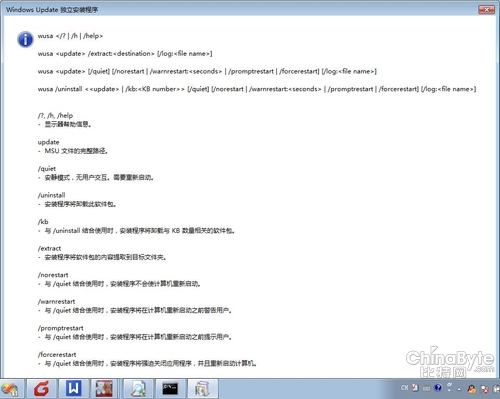This screenshot has width=500, height=399.
Task: Open the blue W word processor in taskbar
Action: tap(74, 389)
